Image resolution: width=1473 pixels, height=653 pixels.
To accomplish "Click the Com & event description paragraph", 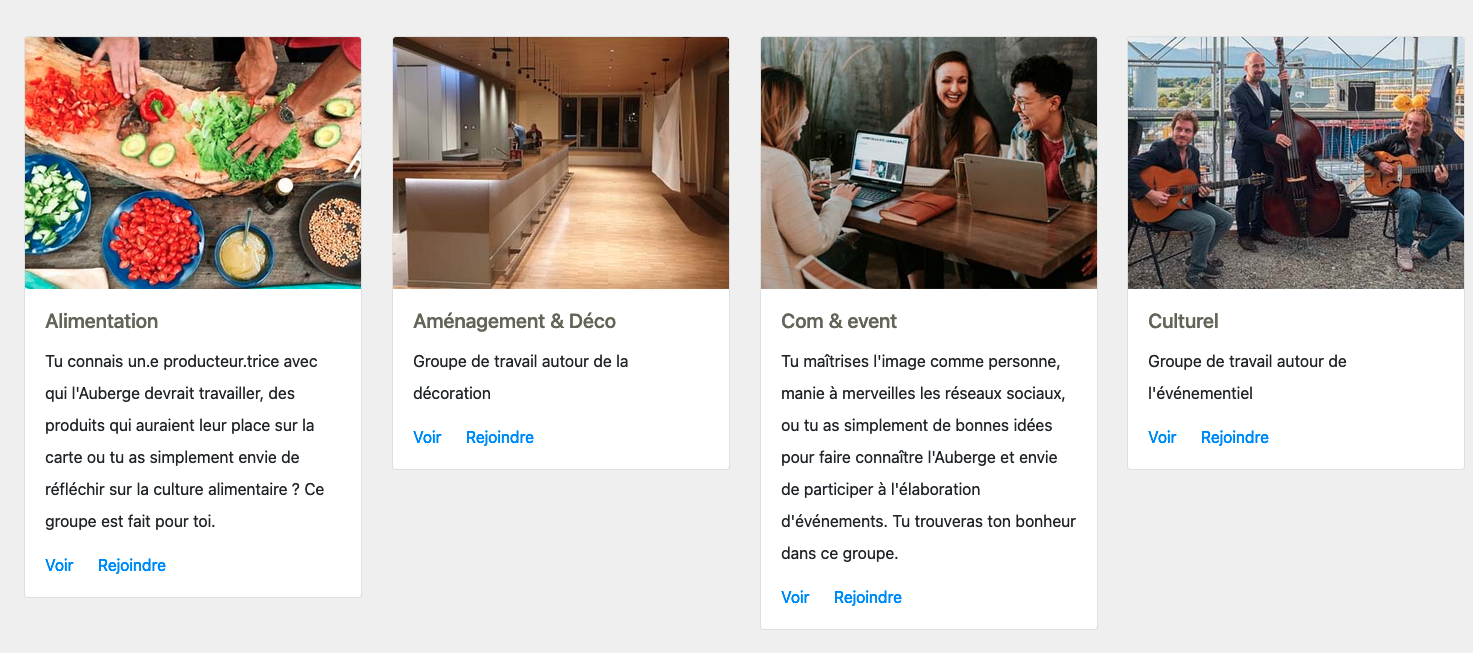I will 928,457.
